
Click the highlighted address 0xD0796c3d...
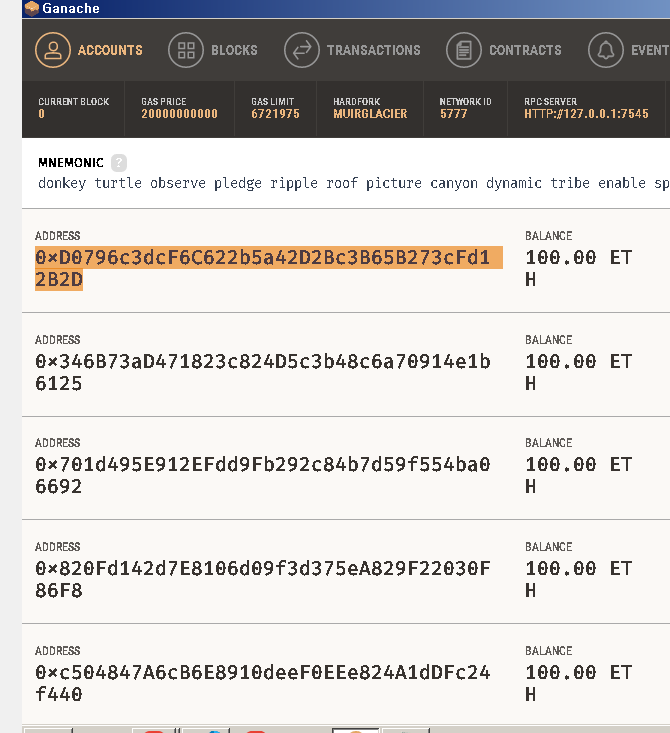(x=269, y=269)
